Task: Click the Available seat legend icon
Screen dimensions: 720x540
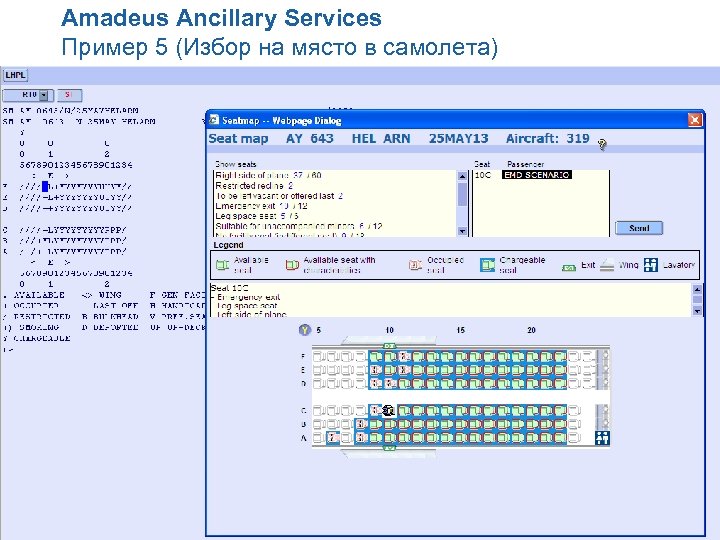Action: 223,265
